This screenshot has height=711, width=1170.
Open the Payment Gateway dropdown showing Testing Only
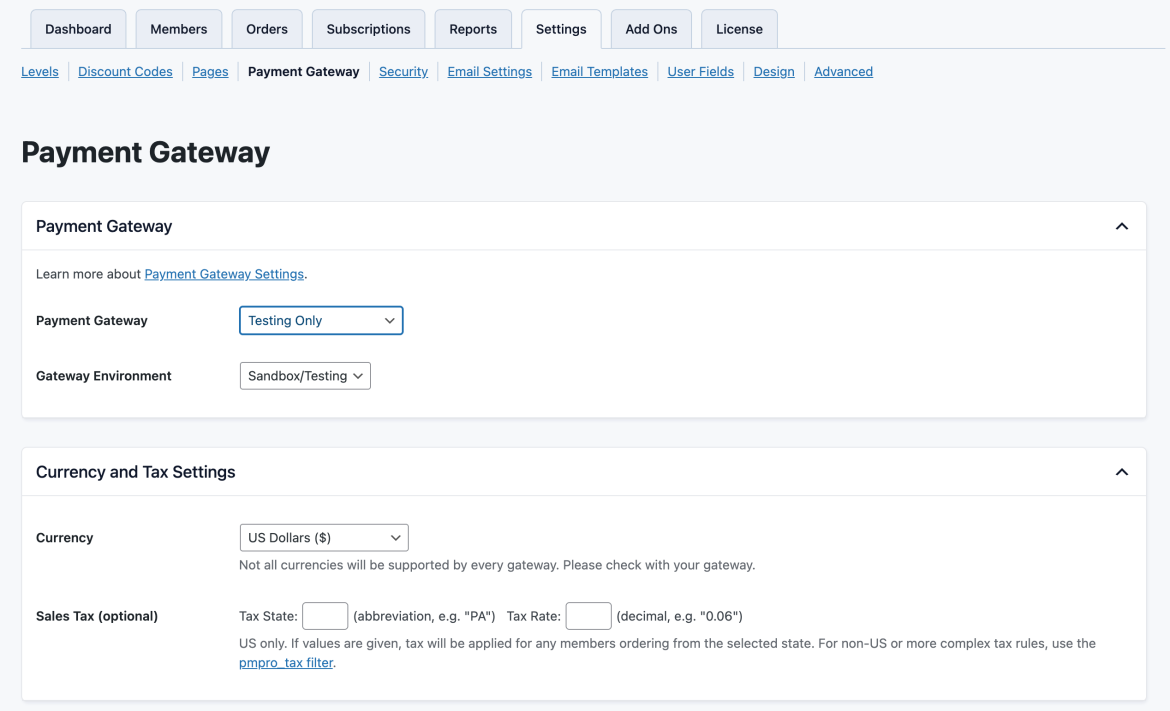[x=320, y=320]
